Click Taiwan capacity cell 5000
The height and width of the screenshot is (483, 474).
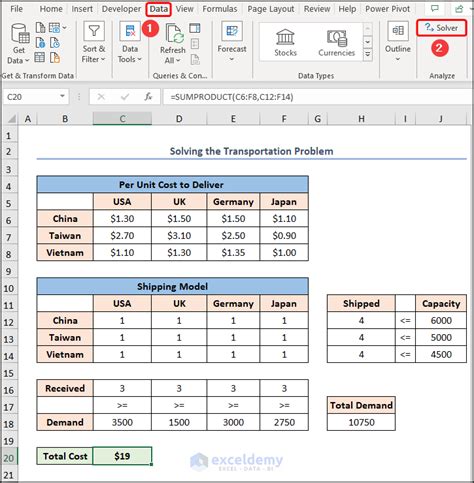441,337
